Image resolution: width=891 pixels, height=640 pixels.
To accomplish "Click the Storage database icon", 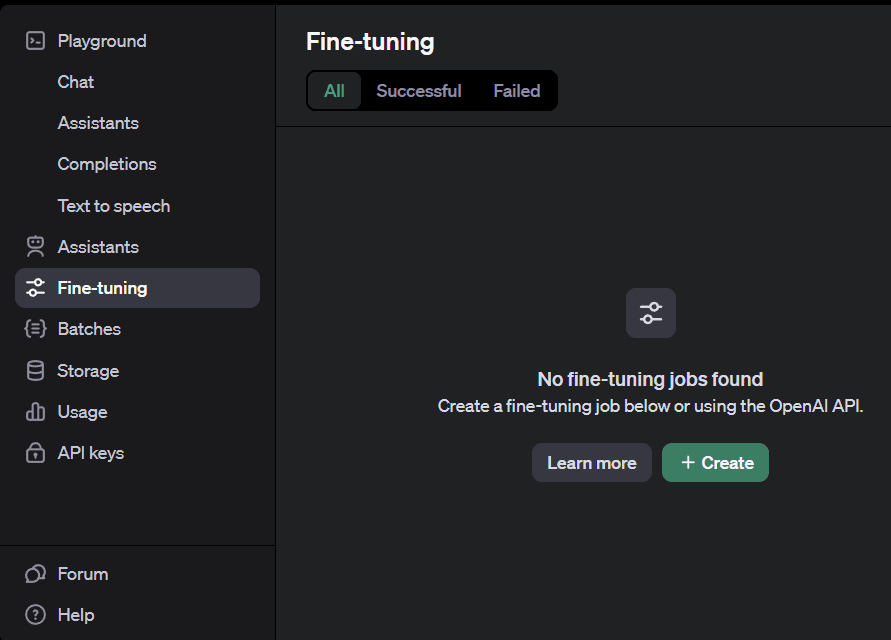I will coord(36,371).
